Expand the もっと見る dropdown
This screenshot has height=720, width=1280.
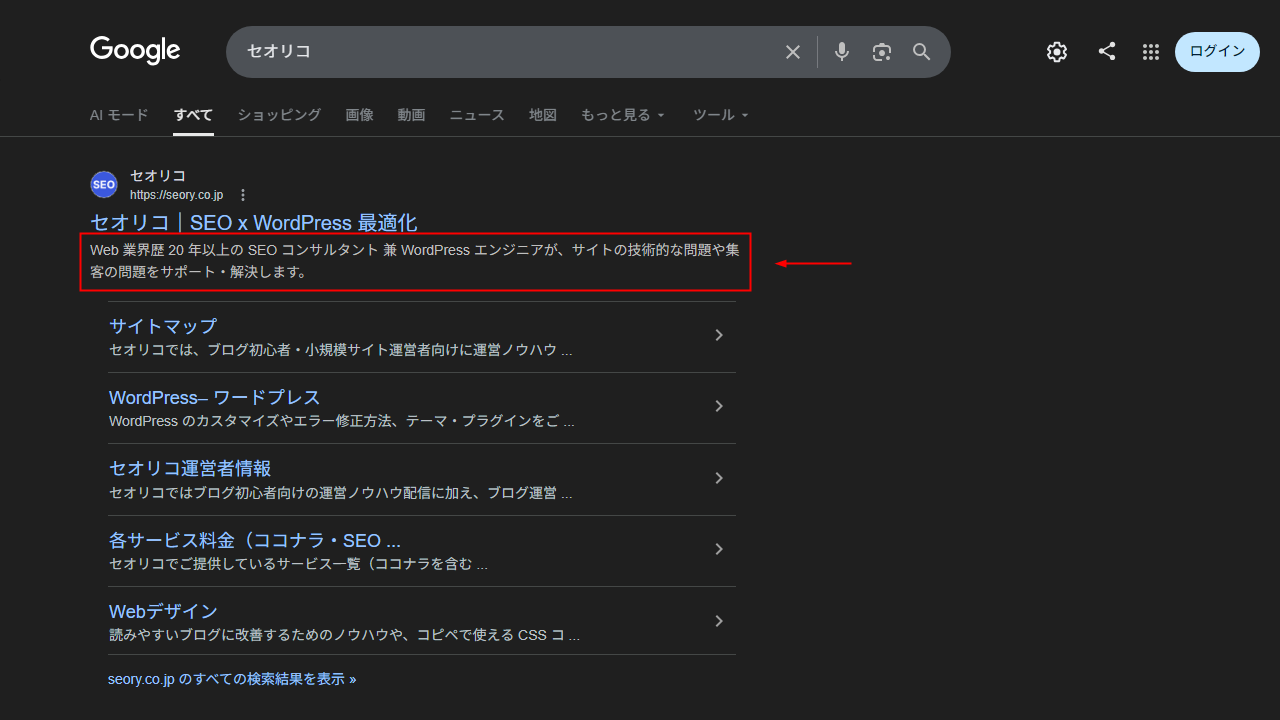point(623,115)
